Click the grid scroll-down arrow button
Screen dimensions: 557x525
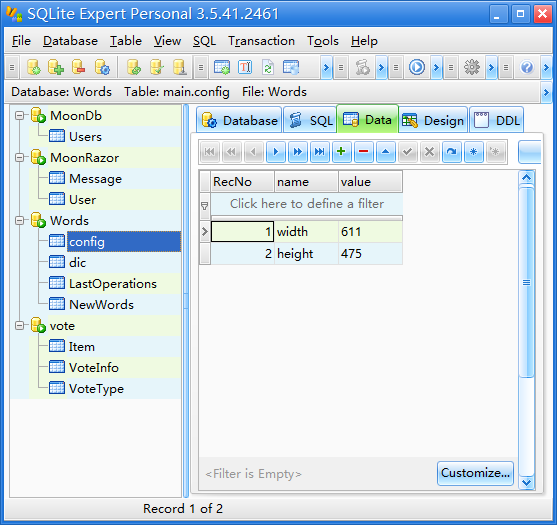pyautogui.click(x=526, y=482)
